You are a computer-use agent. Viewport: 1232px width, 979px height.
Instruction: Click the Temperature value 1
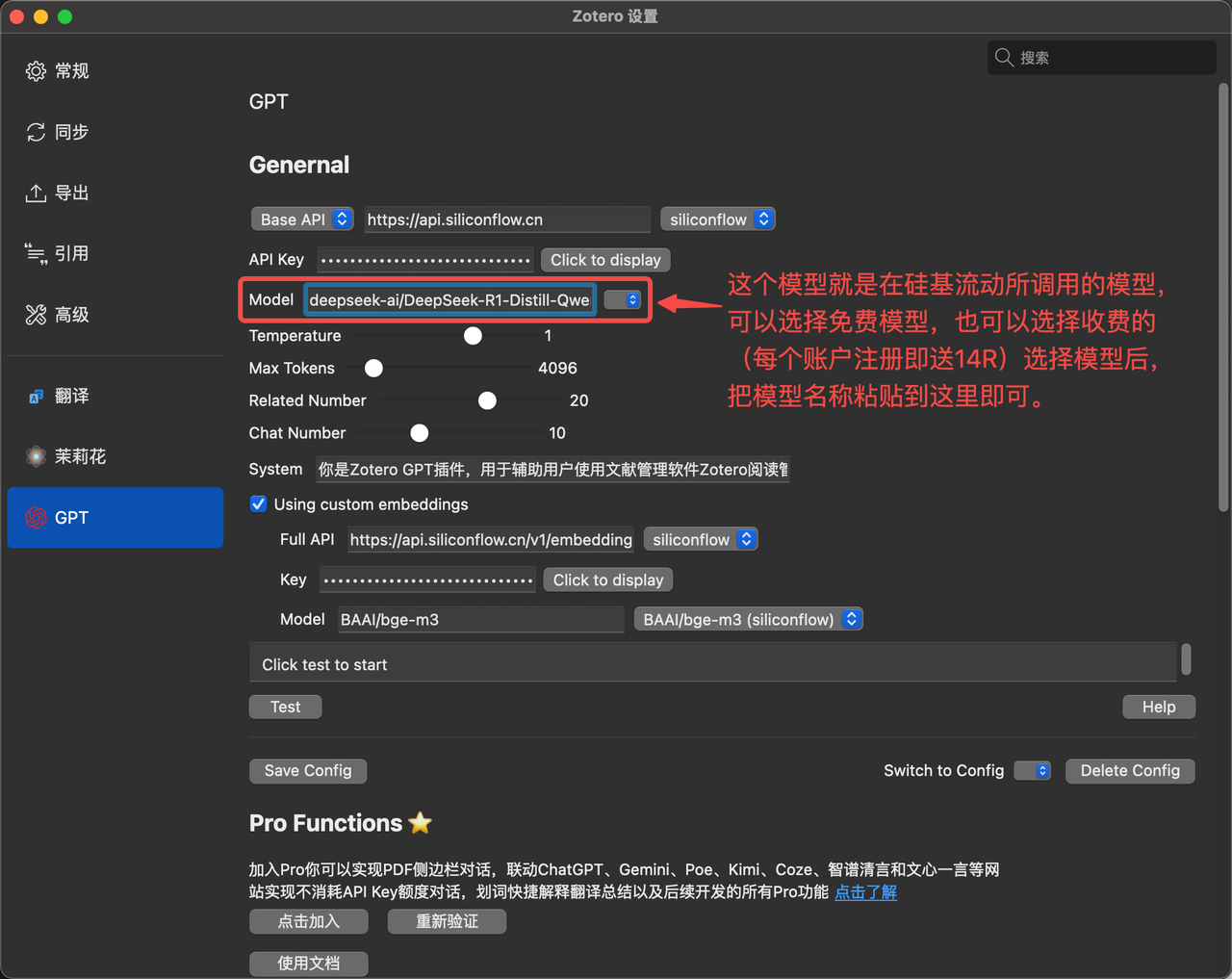548,336
